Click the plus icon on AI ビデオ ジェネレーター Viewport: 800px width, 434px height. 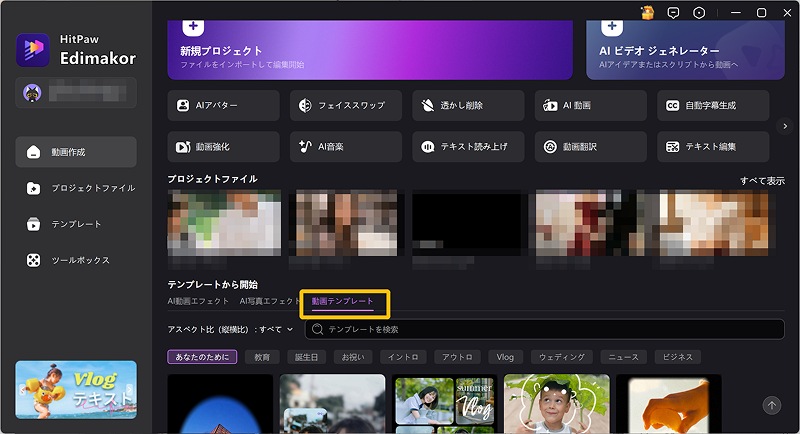[612, 27]
